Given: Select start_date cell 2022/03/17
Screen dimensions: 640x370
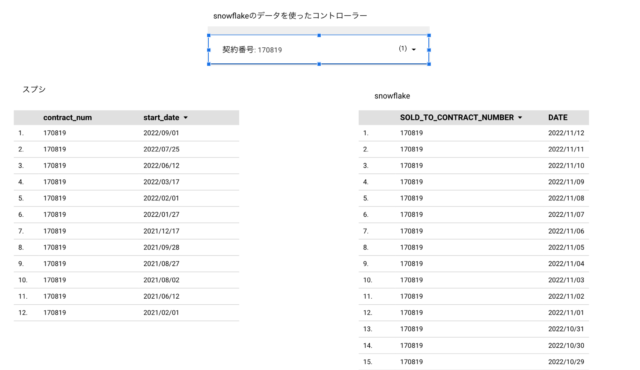Looking at the screenshot, I should pyautogui.click(x=161, y=182).
